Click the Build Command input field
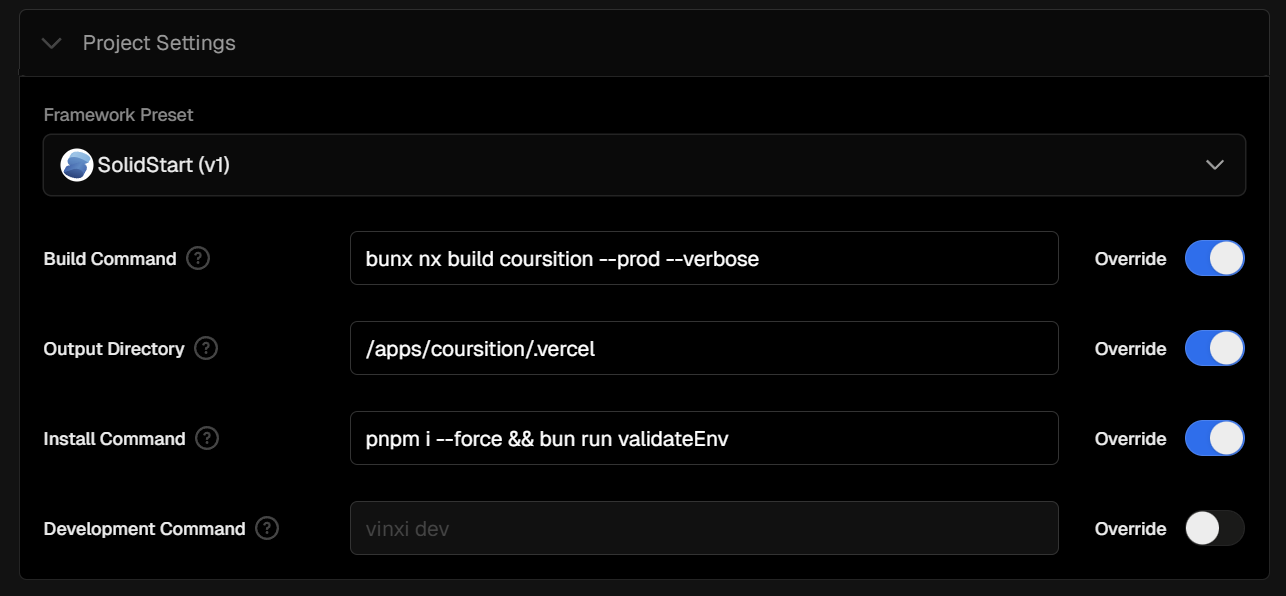This screenshot has height=596, width=1286. pos(704,259)
